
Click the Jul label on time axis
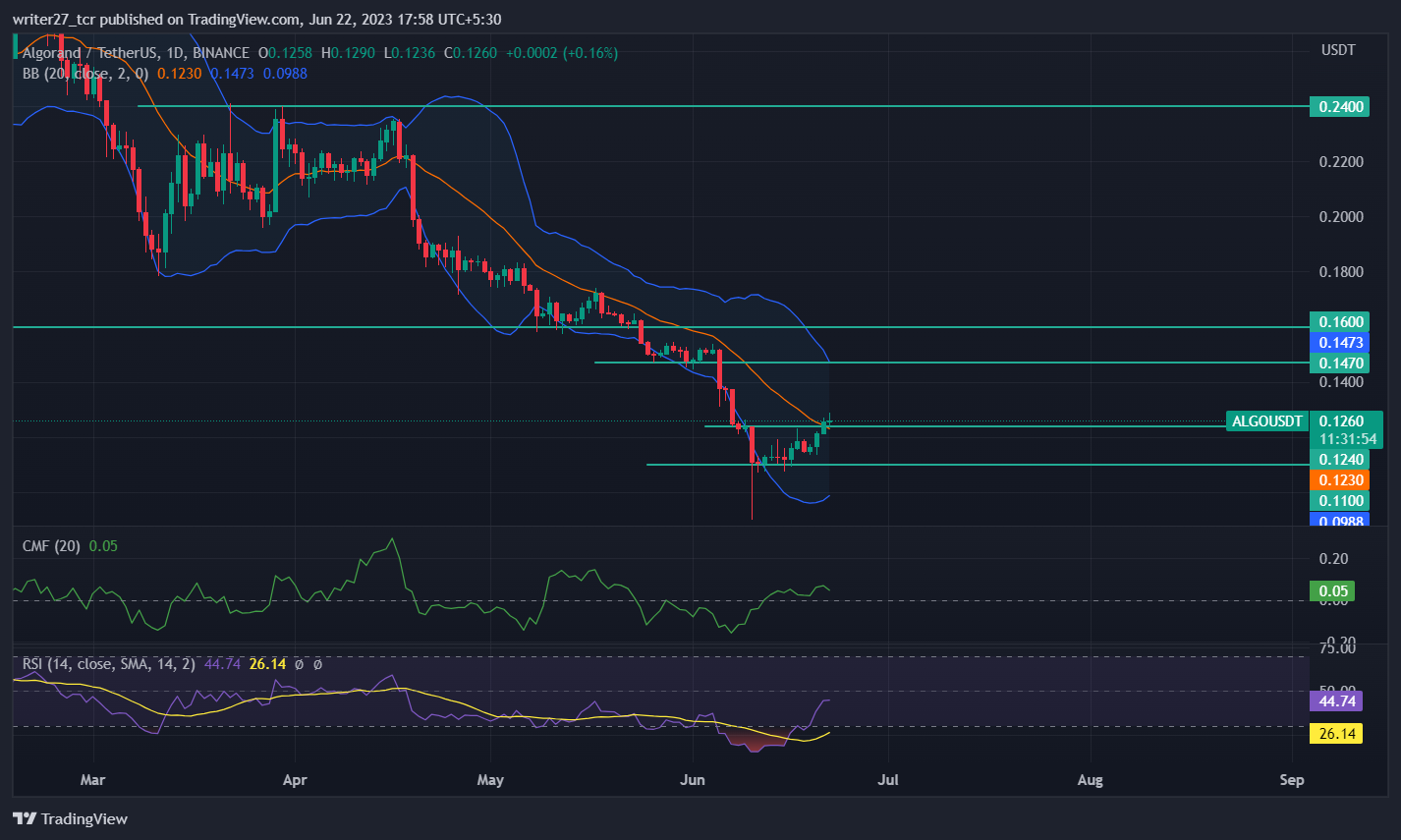click(888, 780)
